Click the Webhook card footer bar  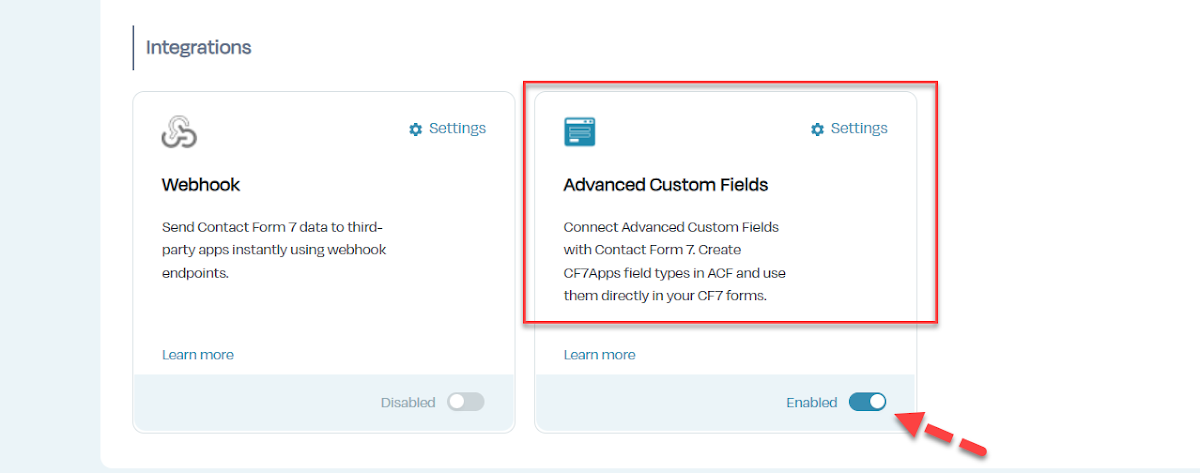click(x=260, y=403)
